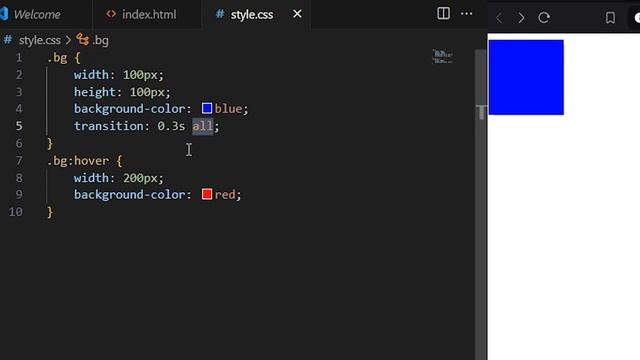Click the "0.3s" duration value
This screenshot has width=640, height=360.
click(x=171, y=126)
